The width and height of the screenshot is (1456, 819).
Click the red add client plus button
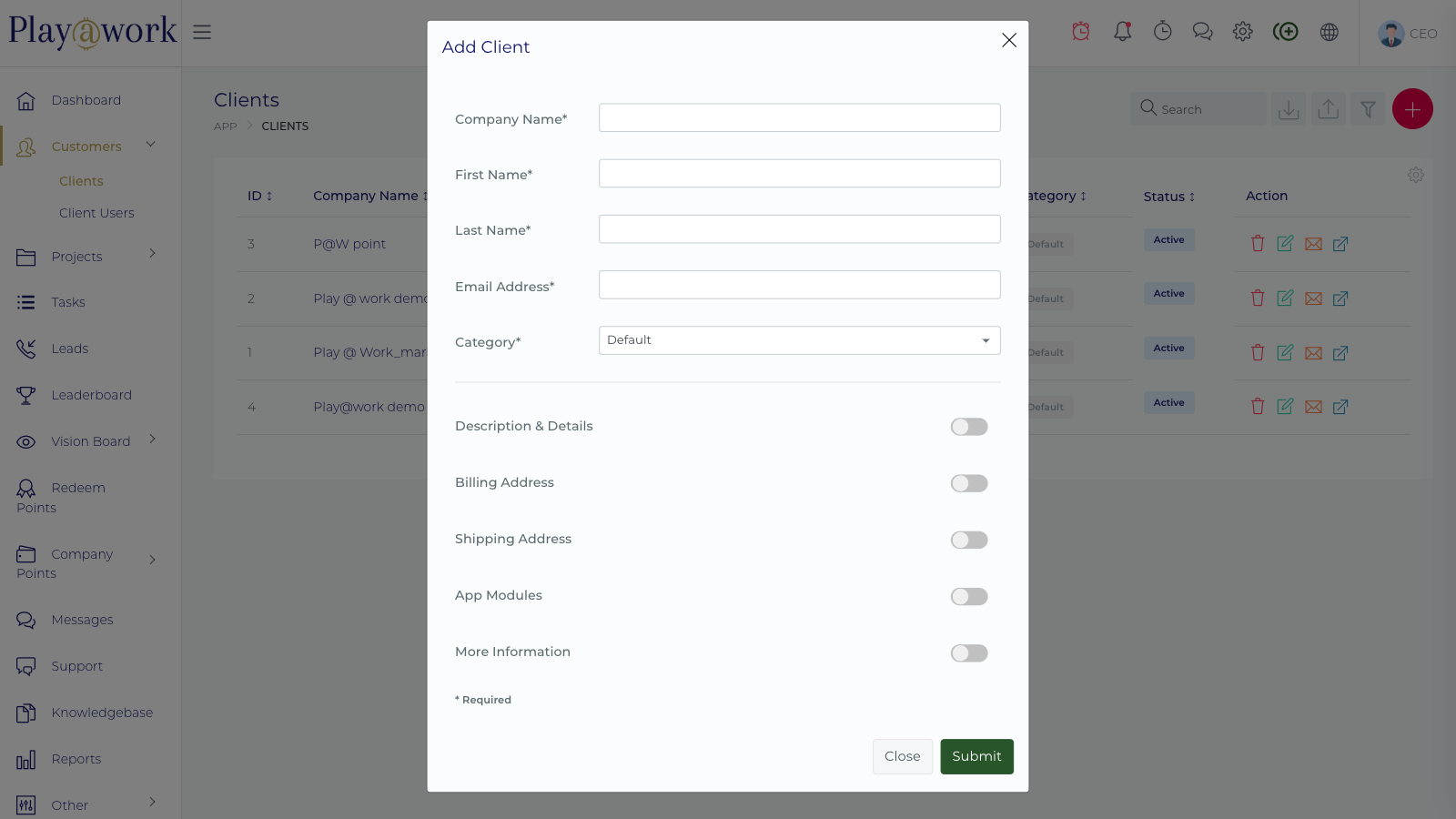(x=1412, y=109)
